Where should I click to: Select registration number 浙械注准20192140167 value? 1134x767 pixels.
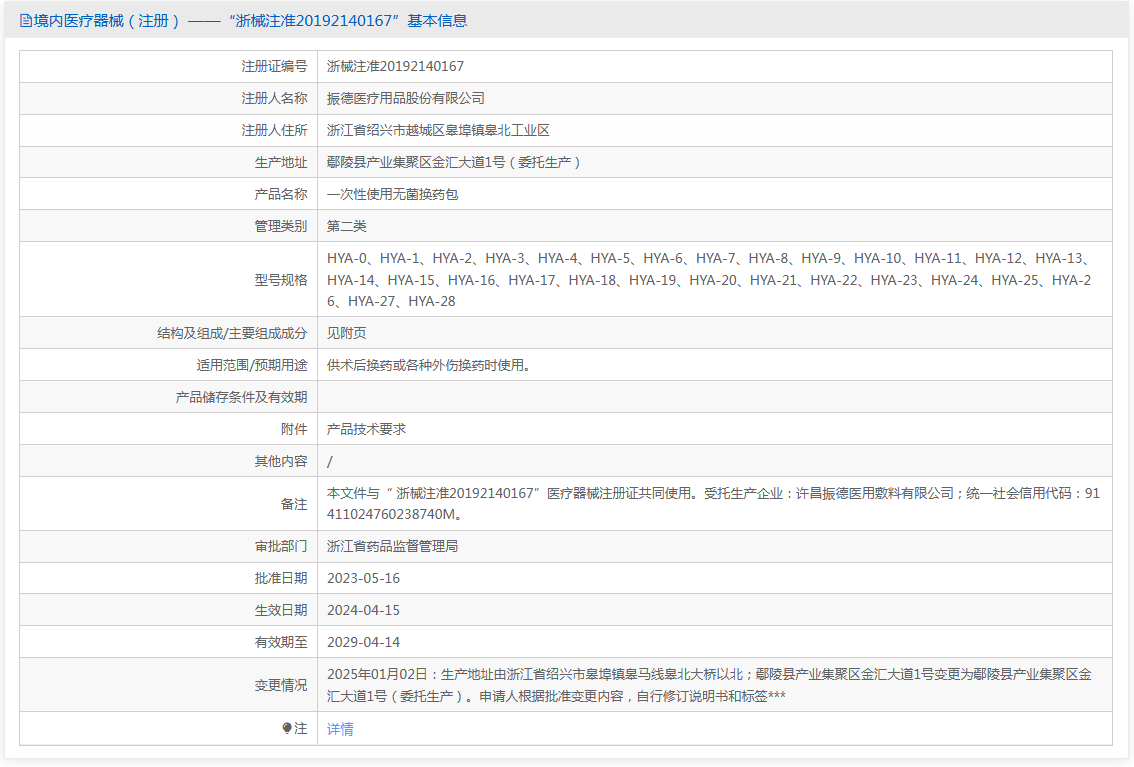point(396,67)
